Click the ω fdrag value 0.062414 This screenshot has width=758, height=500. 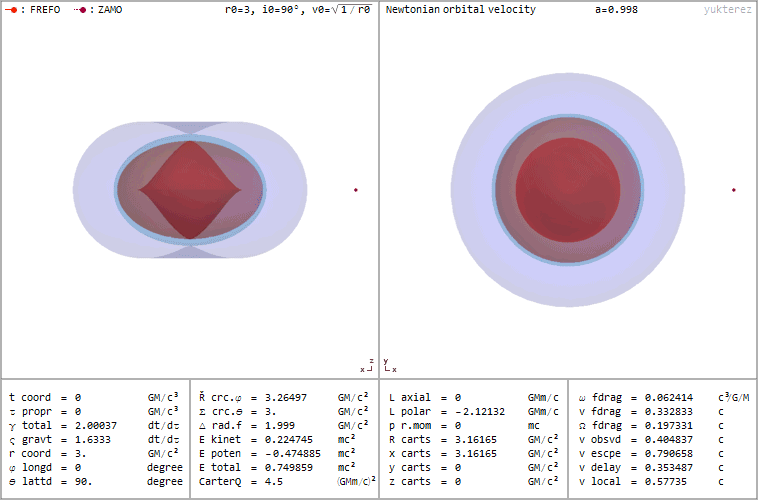(x=669, y=397)
